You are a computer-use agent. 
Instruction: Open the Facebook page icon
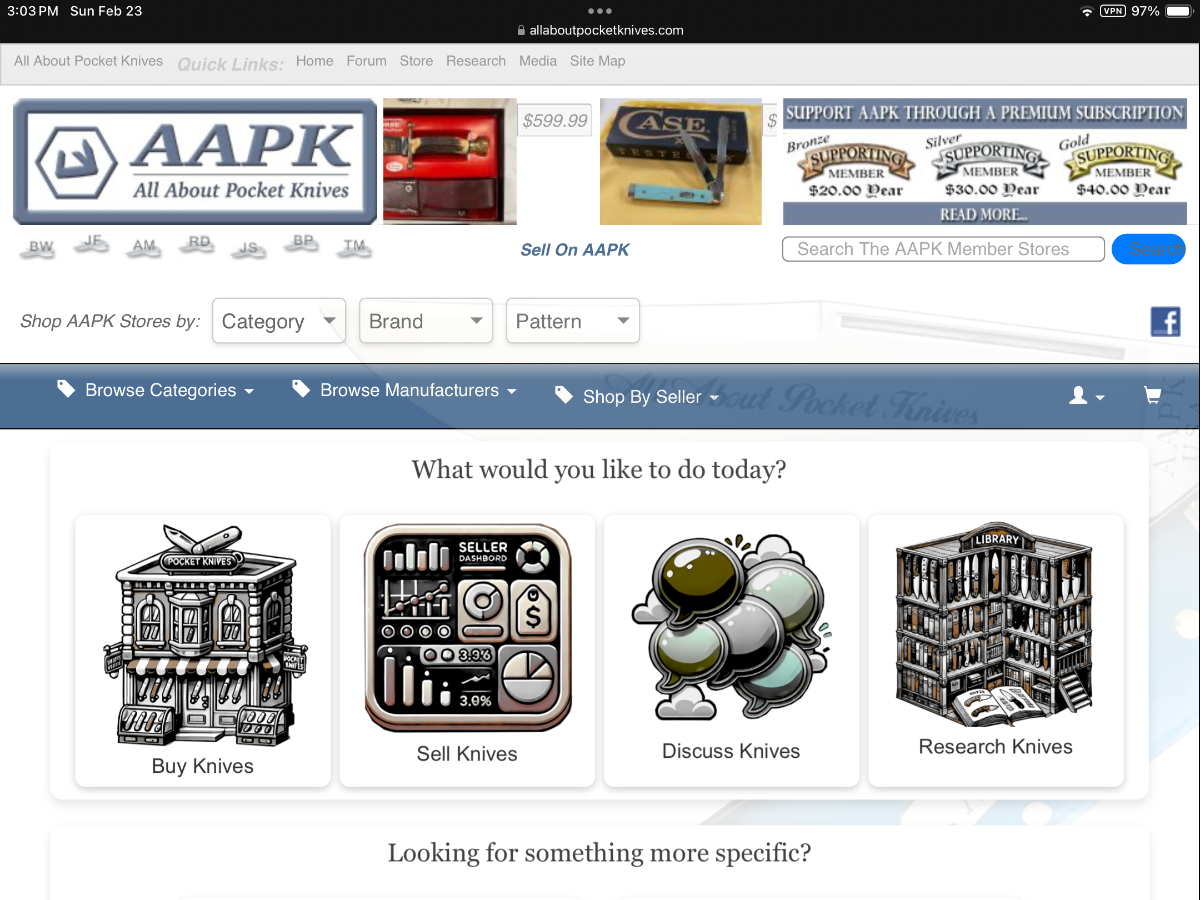tap(1165, 322)
